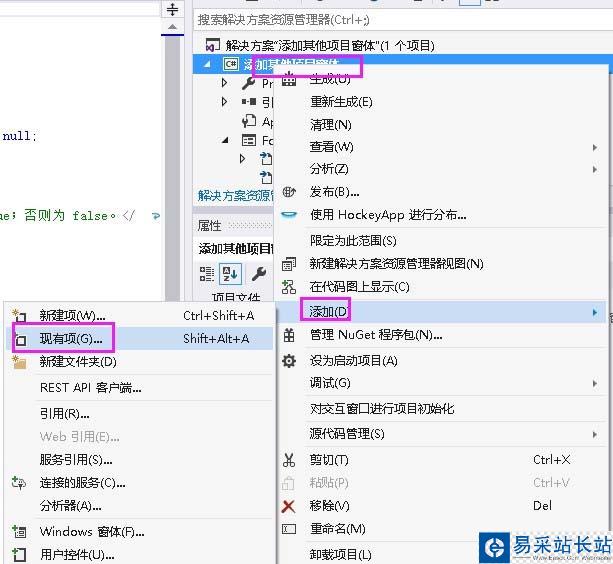This screenshot has width=613, height=564.
Task: Click the editor scrollbar up arrow
Action: [172, 27]
